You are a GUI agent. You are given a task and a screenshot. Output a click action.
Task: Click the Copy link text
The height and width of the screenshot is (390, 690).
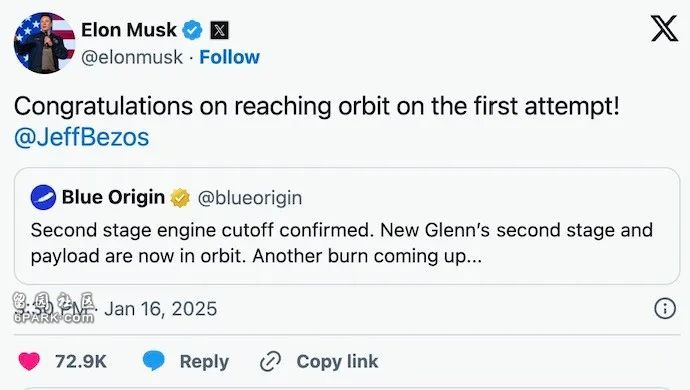(337, 362)
